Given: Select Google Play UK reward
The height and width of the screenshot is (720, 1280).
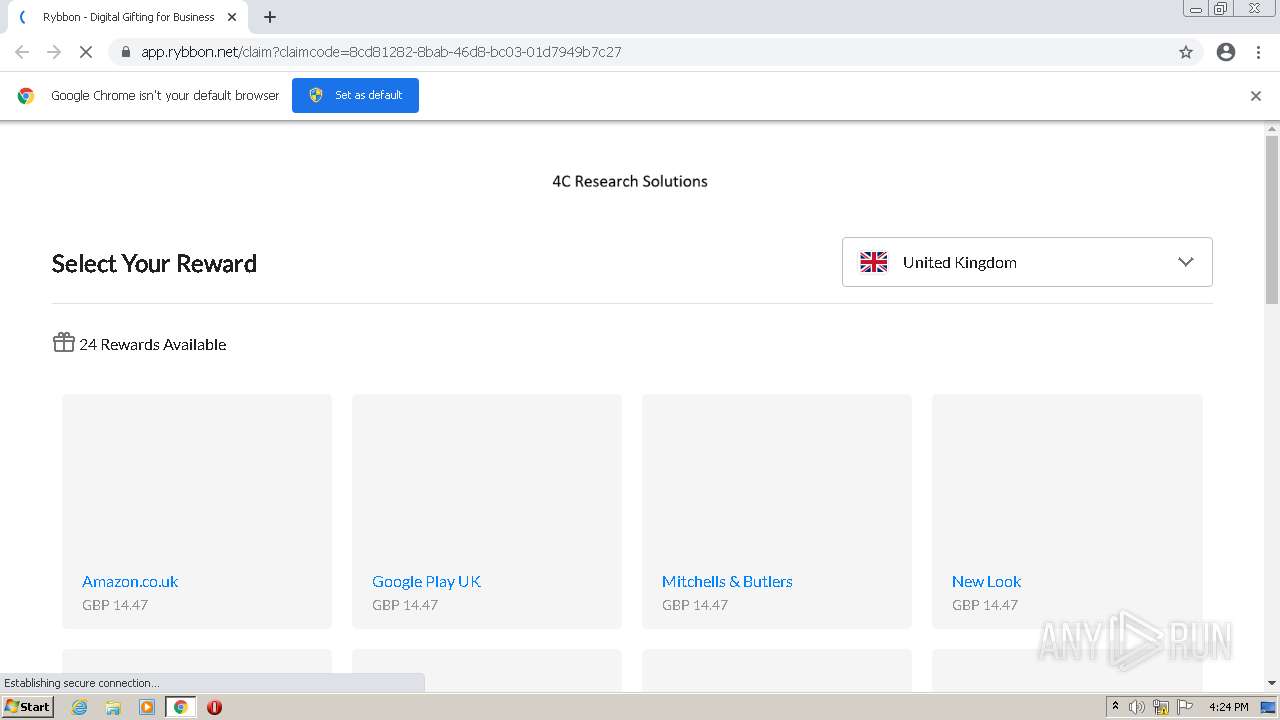Looking at the screenshot, I should [426, 581].
